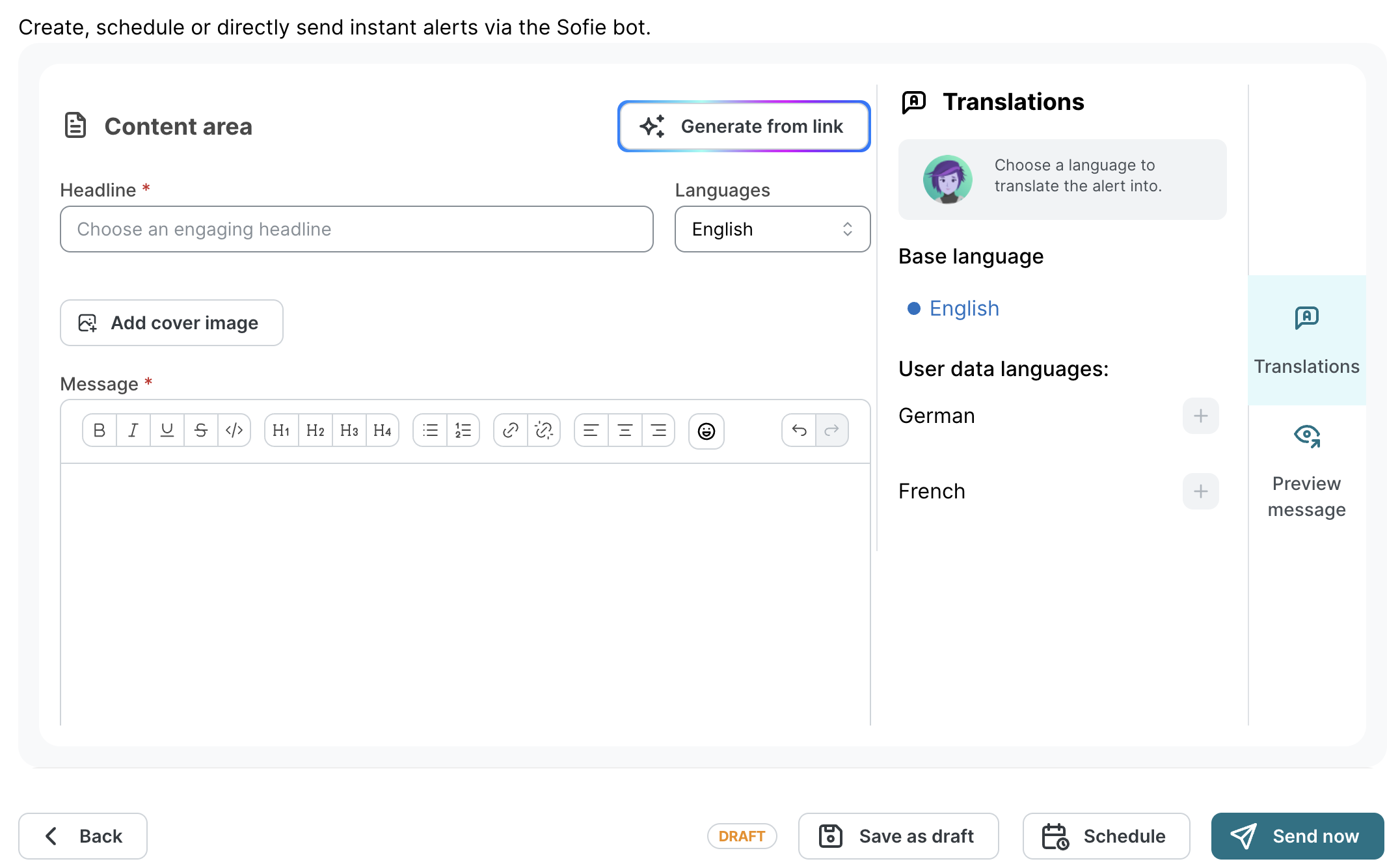Apply italic formatting to message text
Viewport: 1400px width, 868px height.
(133, 430)
